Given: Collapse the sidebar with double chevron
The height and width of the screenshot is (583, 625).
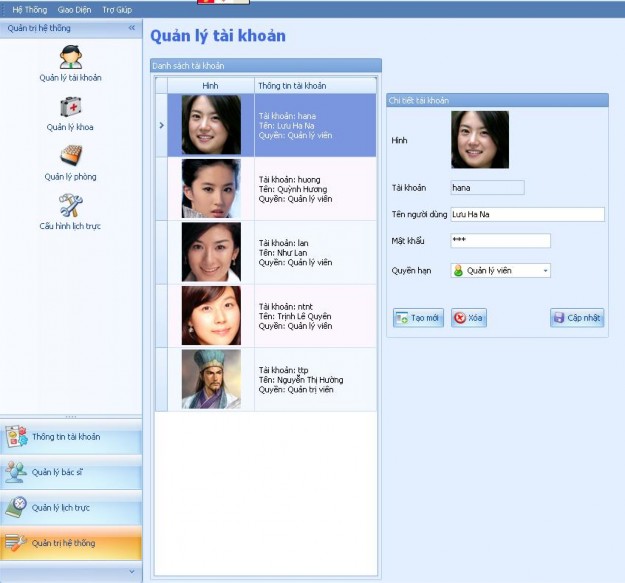Looking at the screenshot, I should [132, 28].
